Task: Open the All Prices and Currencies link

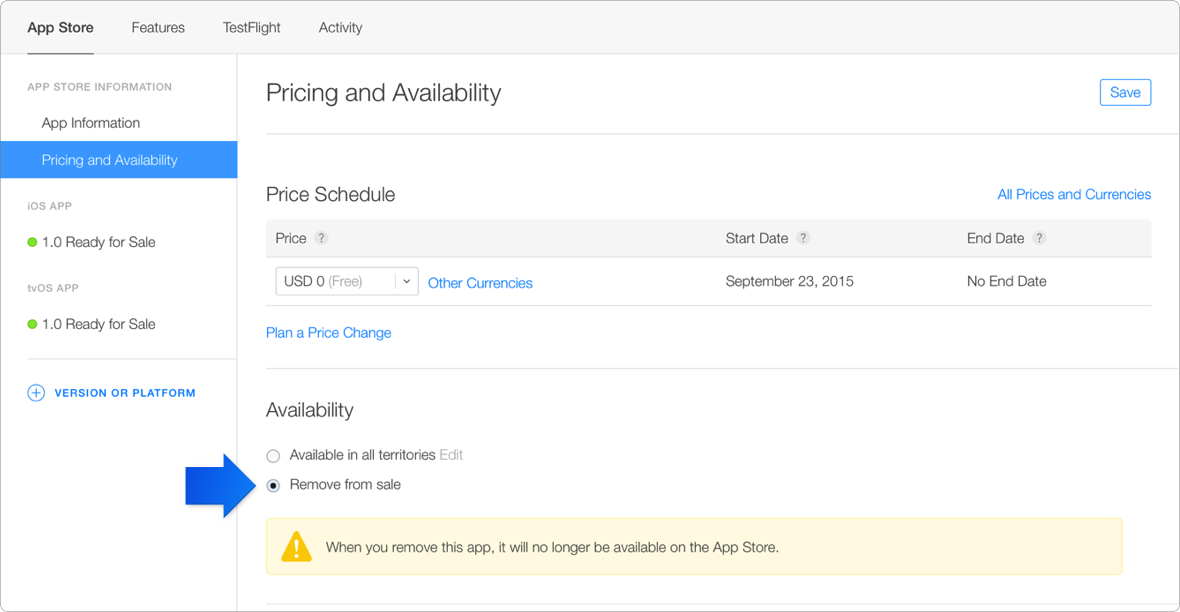Action: coord(1073,194)
